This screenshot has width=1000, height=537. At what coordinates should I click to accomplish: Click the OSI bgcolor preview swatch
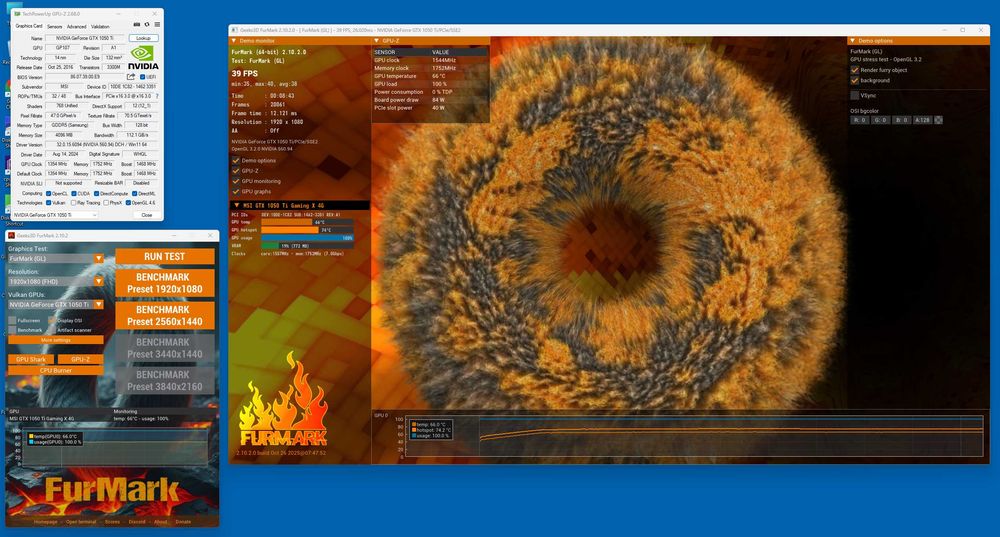click(938, 120)
